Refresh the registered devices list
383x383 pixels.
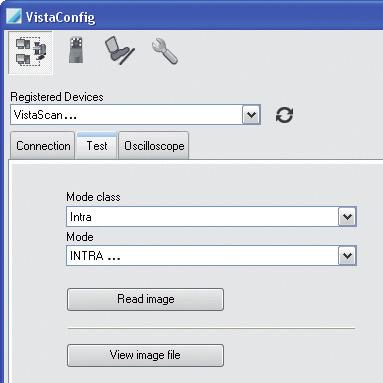[x=284, y=115]
